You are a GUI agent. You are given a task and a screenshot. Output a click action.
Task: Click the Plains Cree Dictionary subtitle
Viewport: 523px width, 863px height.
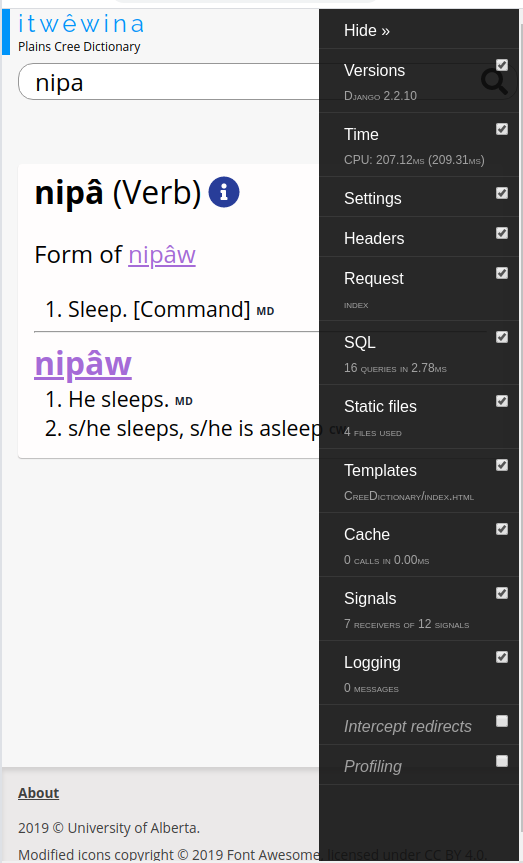79,47
